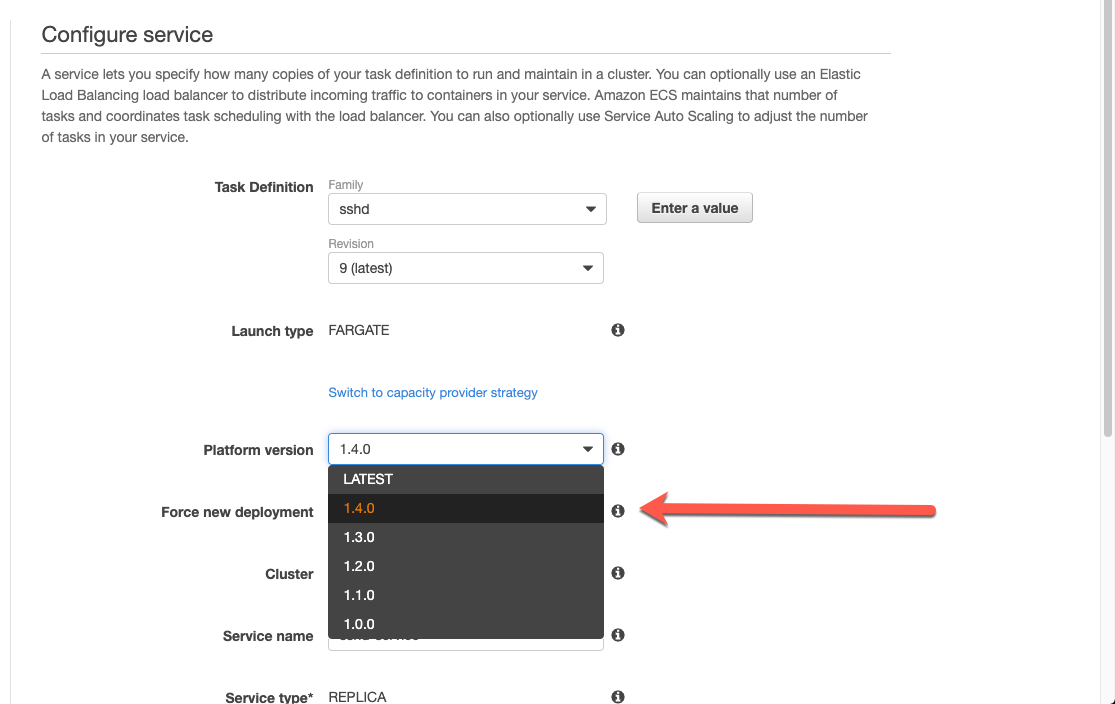
Task: Choose platform version 1.3.0
Action: [466, 538]
